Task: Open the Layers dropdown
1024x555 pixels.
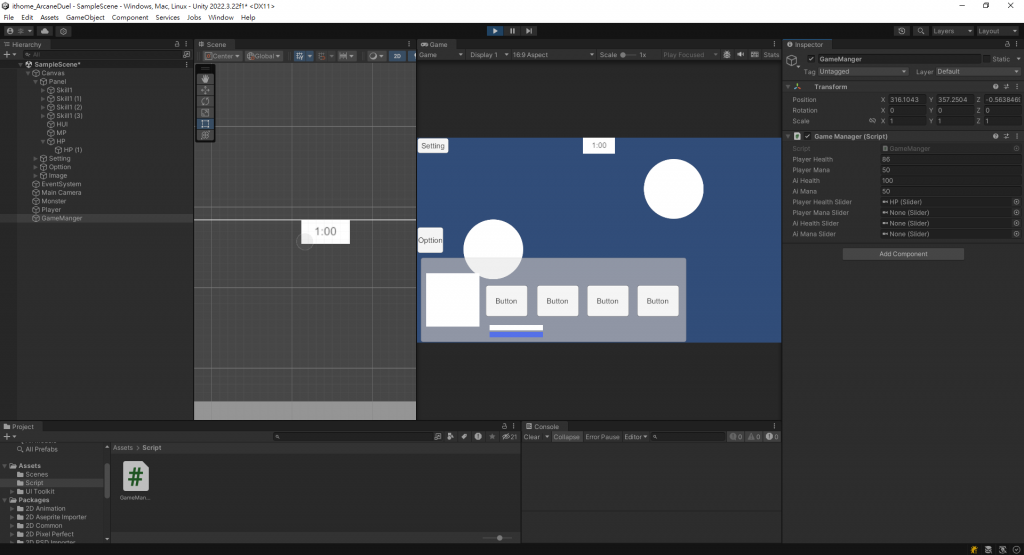Action: [952, 31]
